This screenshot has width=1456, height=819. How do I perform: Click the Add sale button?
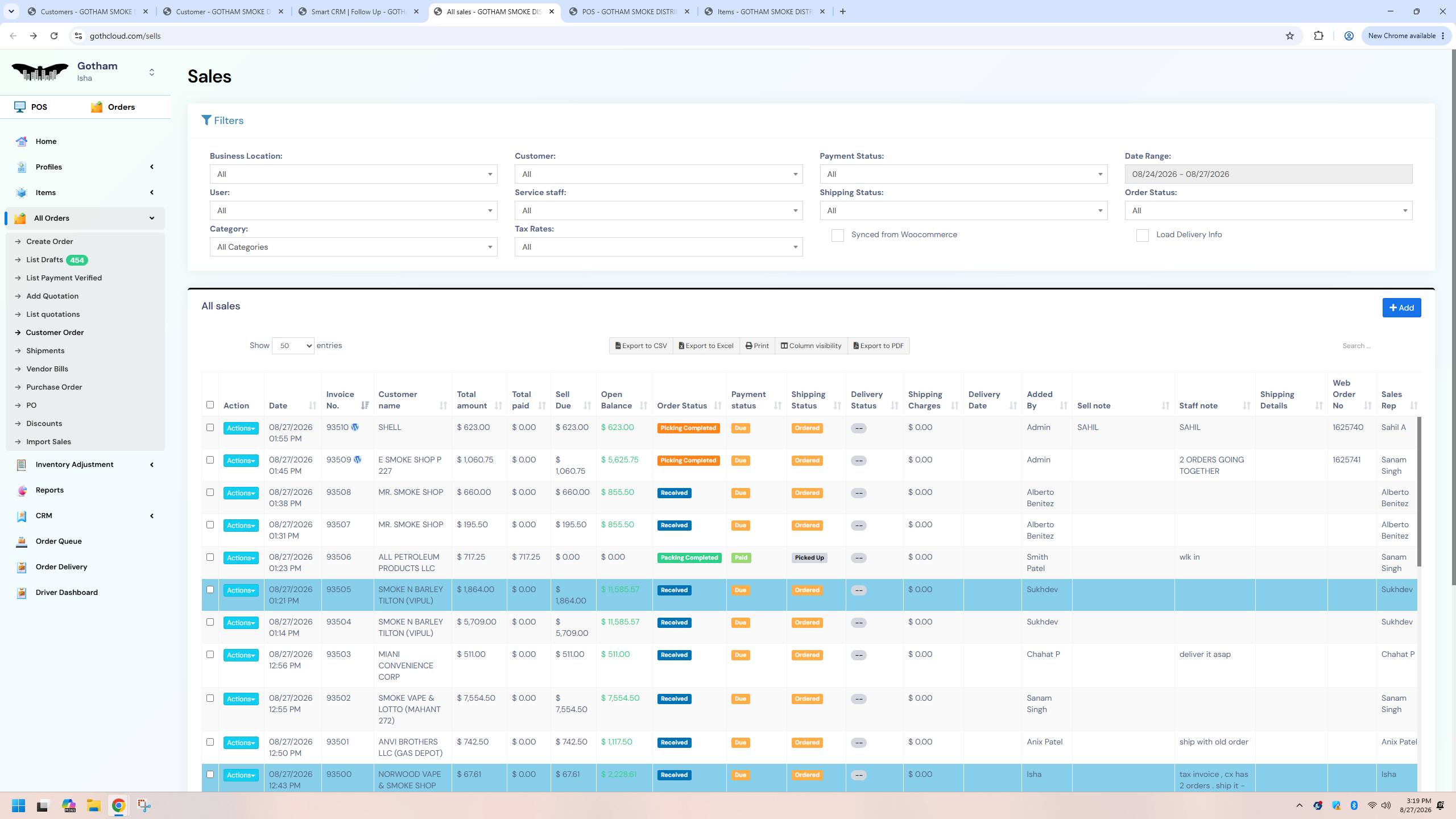click(x=1401, y=308)
